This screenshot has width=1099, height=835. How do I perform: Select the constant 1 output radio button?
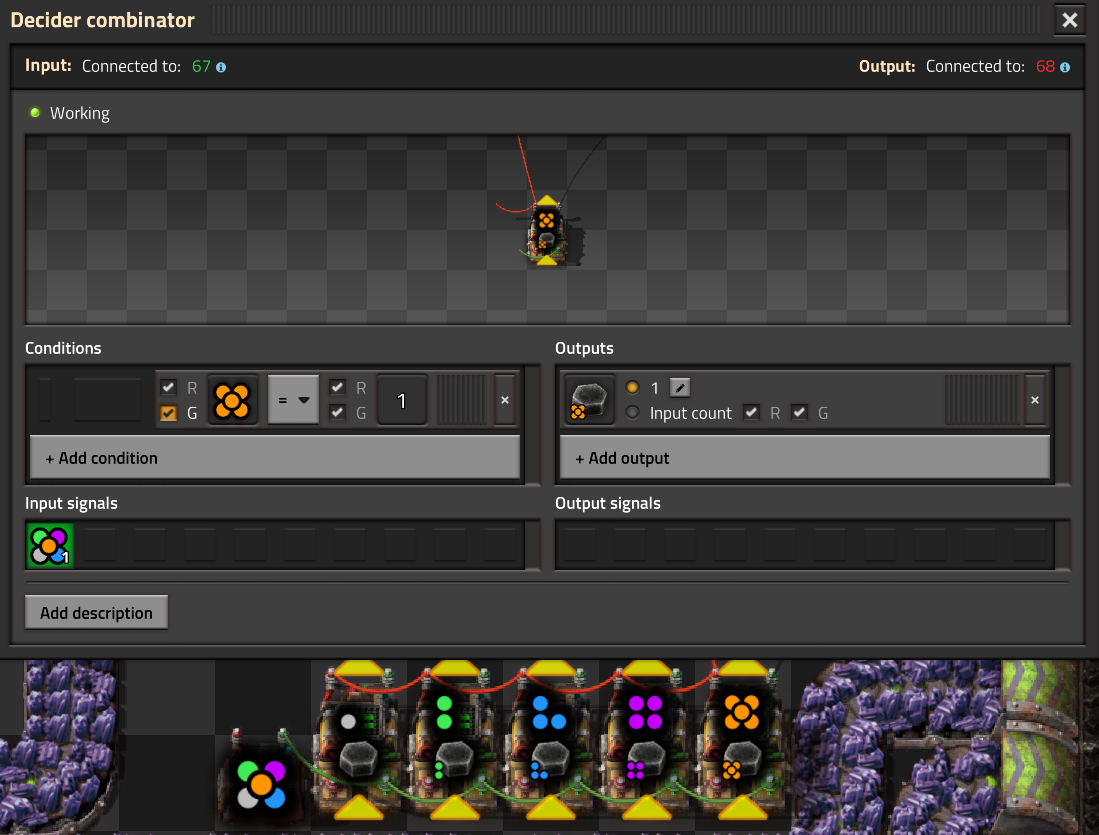pyautogui.click(x=633, y=387)
